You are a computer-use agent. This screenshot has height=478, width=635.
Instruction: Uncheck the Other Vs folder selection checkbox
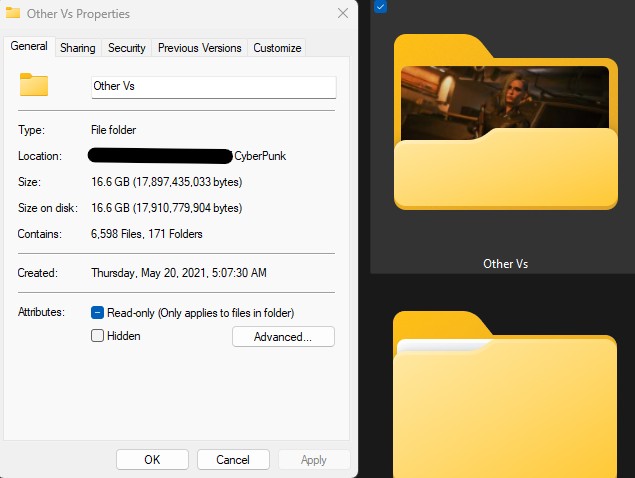[380, 6]
